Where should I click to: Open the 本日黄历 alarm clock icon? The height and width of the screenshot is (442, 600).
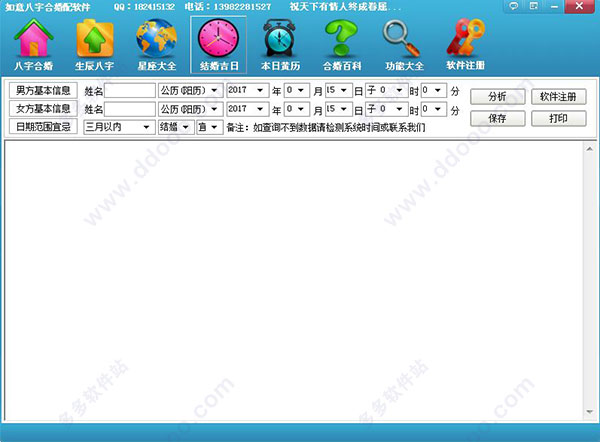point(280,45)
